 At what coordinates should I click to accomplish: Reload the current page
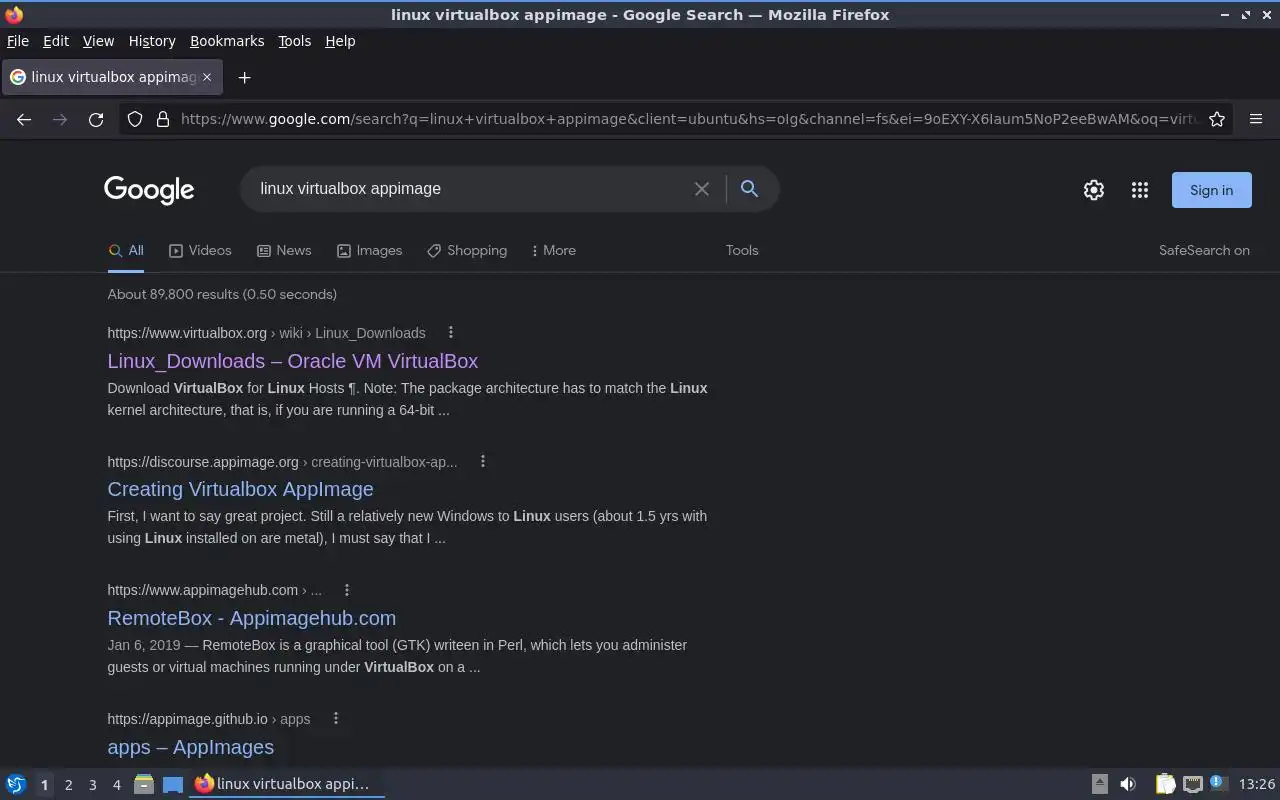(x=96, y=119)
